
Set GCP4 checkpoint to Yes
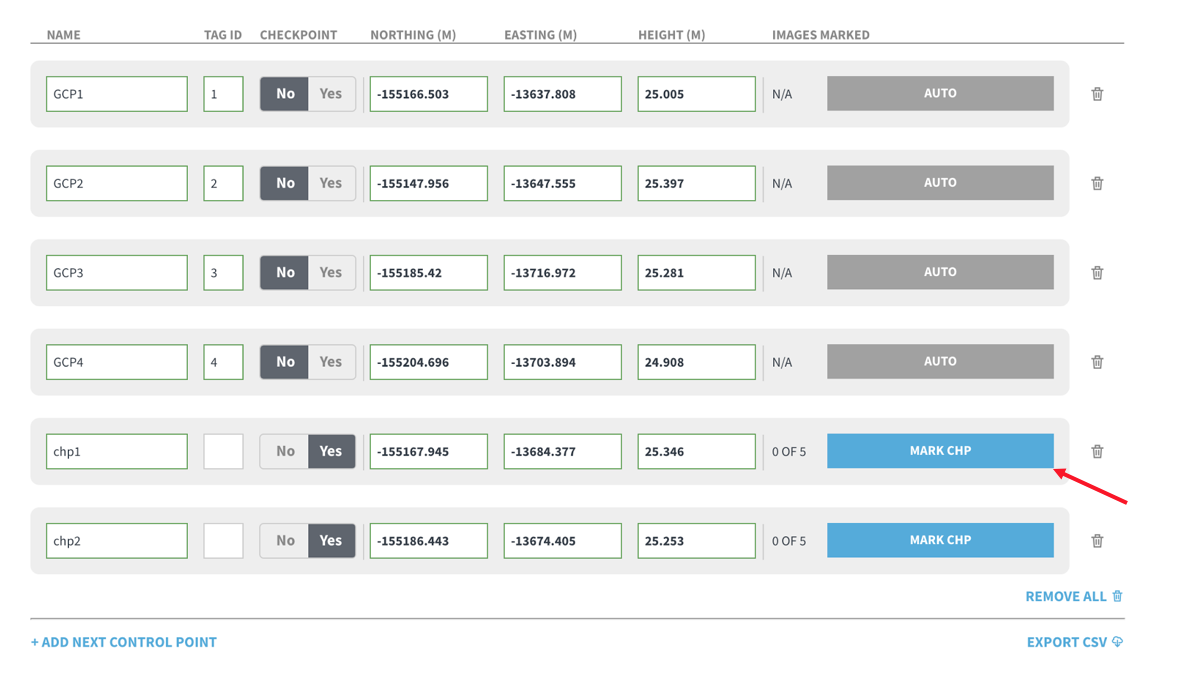pyautogui.click(x=332, y=362)
